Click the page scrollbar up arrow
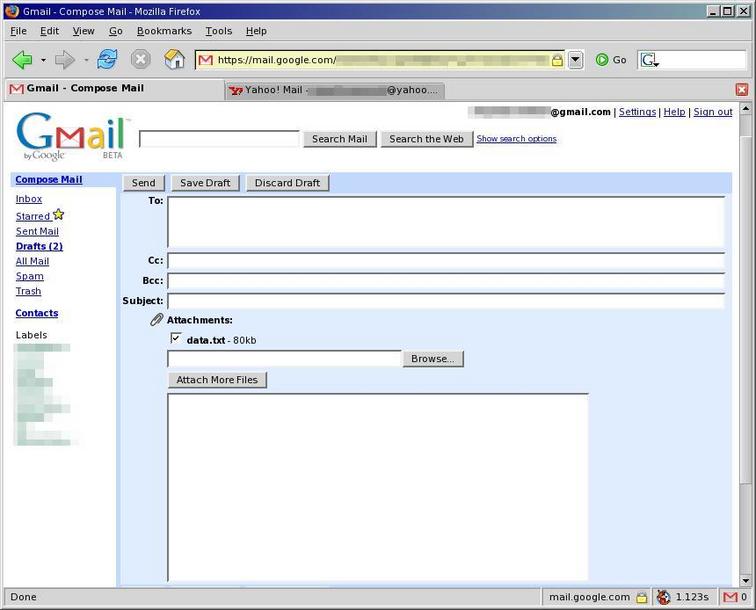 pyautogui.click(x=745, y=109)
